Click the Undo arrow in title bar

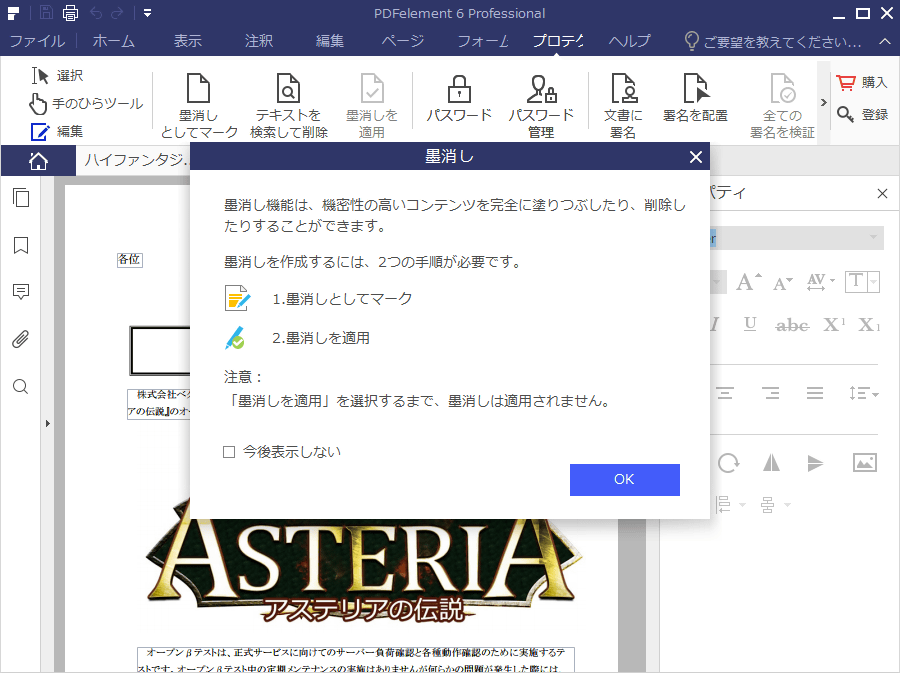(x=96, y=13)
